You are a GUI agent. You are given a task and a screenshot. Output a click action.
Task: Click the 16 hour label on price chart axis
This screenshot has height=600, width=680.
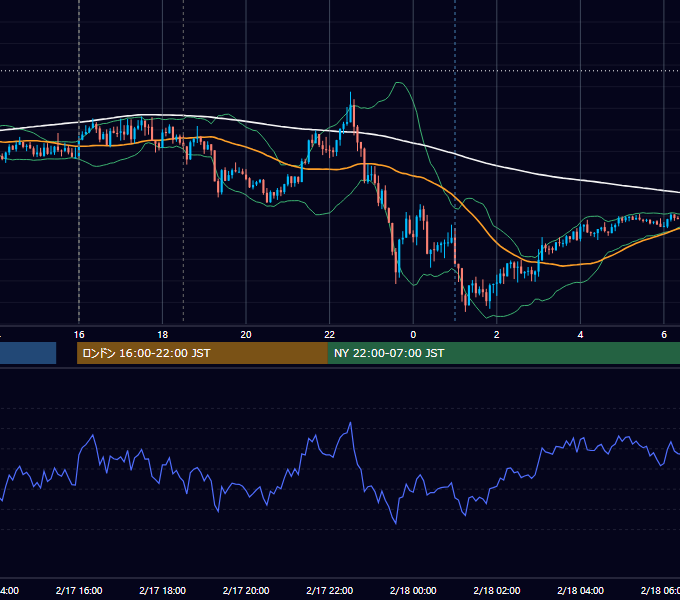point(79,335)
